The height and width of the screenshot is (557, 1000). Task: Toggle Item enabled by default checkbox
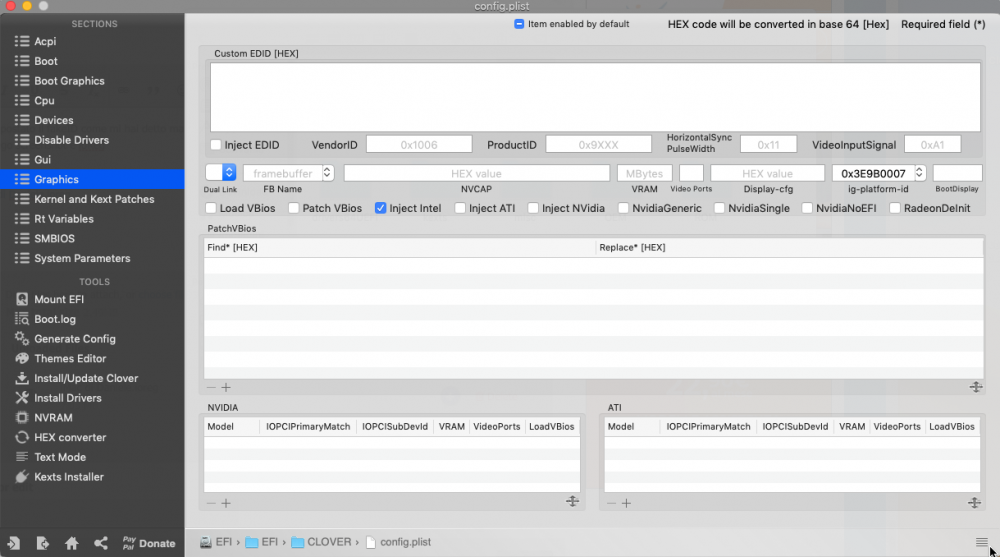click(x=519, y=24)
